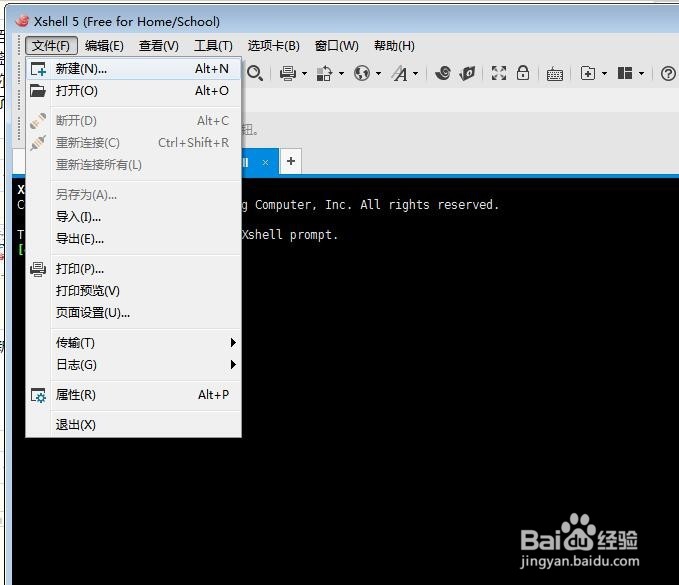Click the layout arrangement toolbar icon
This screenshot has width=679, height=585.
coord(625,73)
